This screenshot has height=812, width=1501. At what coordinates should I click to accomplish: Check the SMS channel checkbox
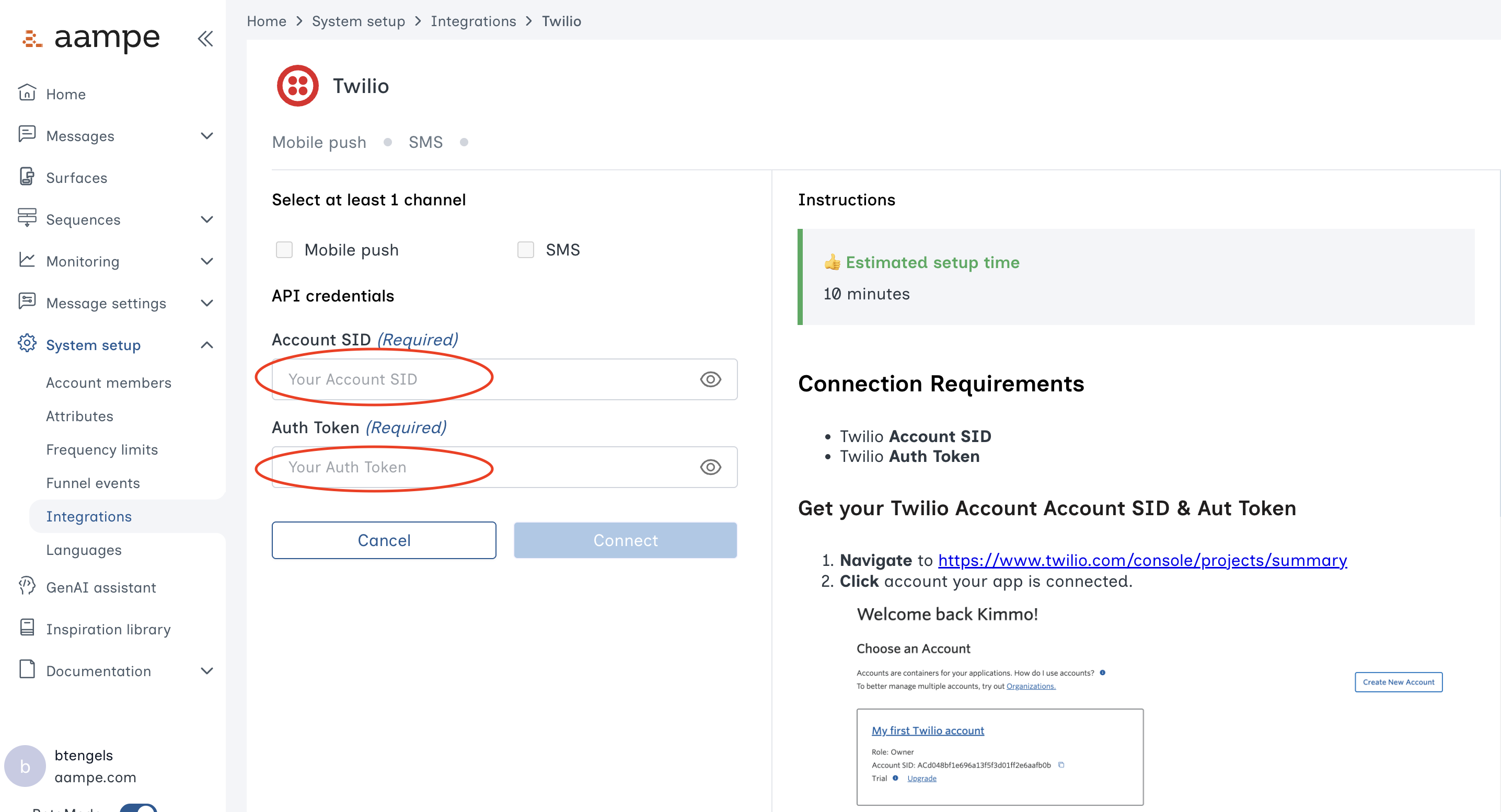click(526, 249)
